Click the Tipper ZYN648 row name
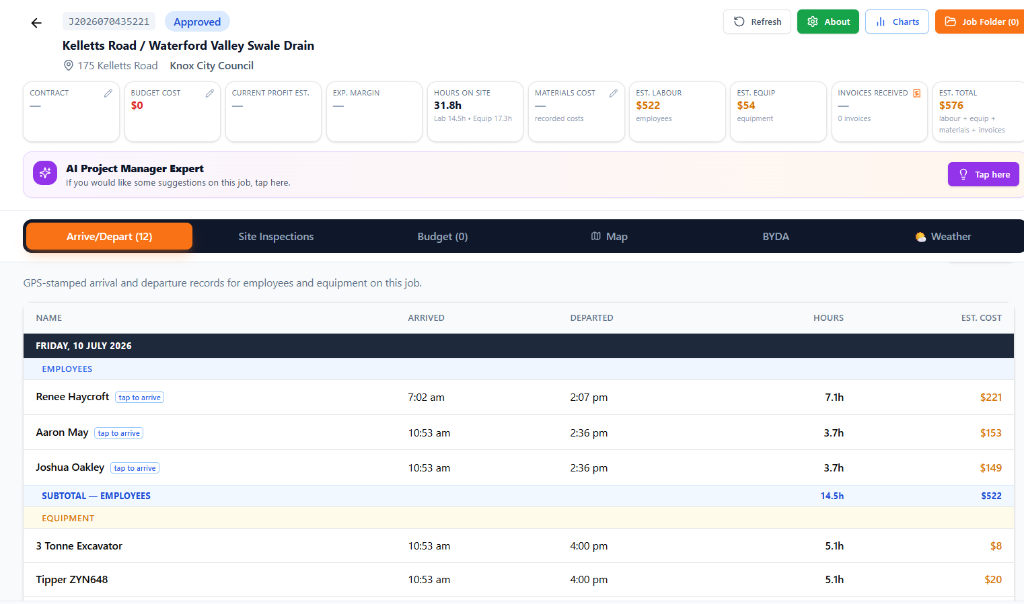1024x604 pixels. tap(72, 579)
